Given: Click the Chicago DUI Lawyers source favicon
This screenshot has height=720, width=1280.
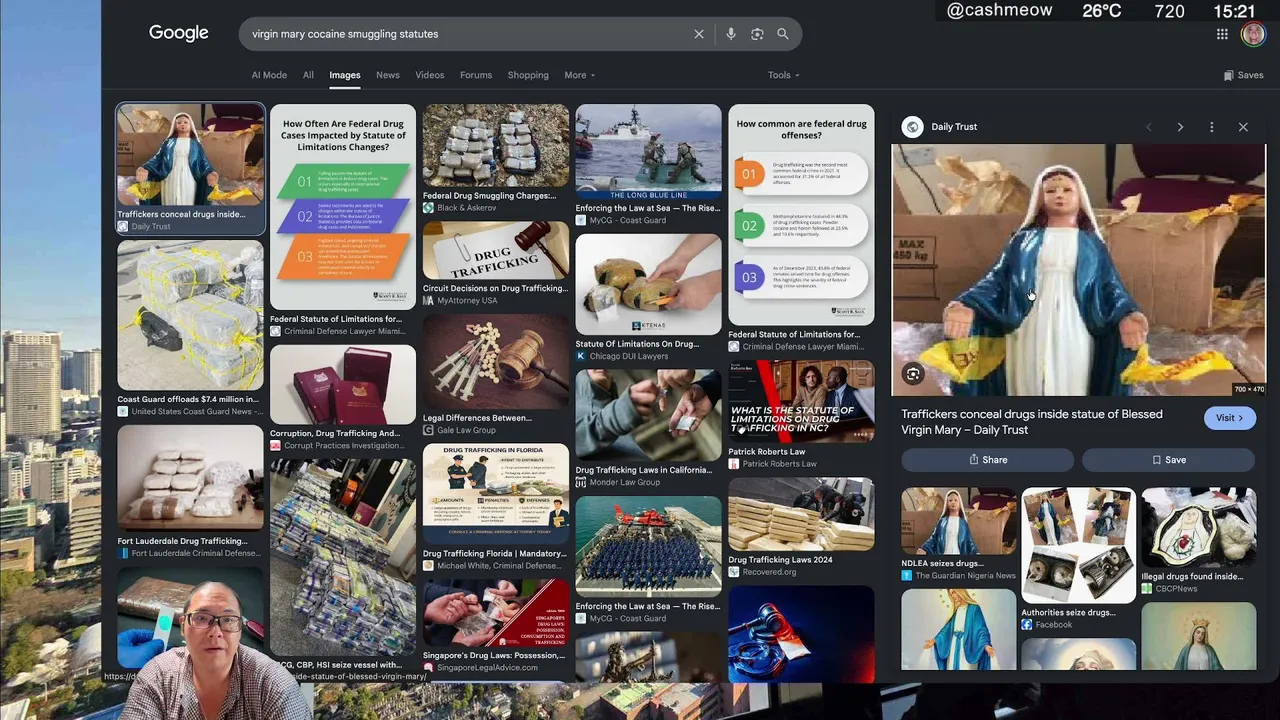Looking at the screenshot, I should (x=580, y=356).
